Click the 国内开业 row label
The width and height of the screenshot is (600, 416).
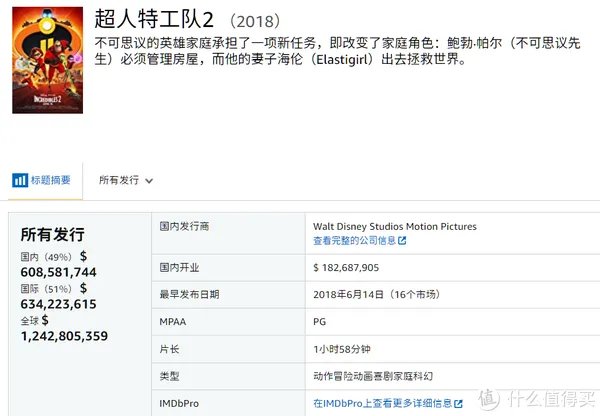[179, 268]
